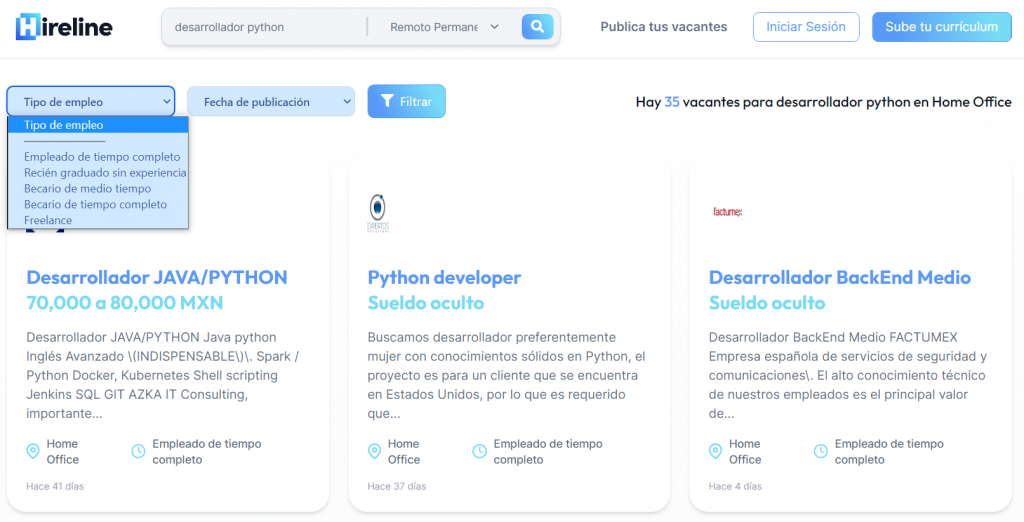
Task: Click Sube tu currículum button
Action: (942, 27)
